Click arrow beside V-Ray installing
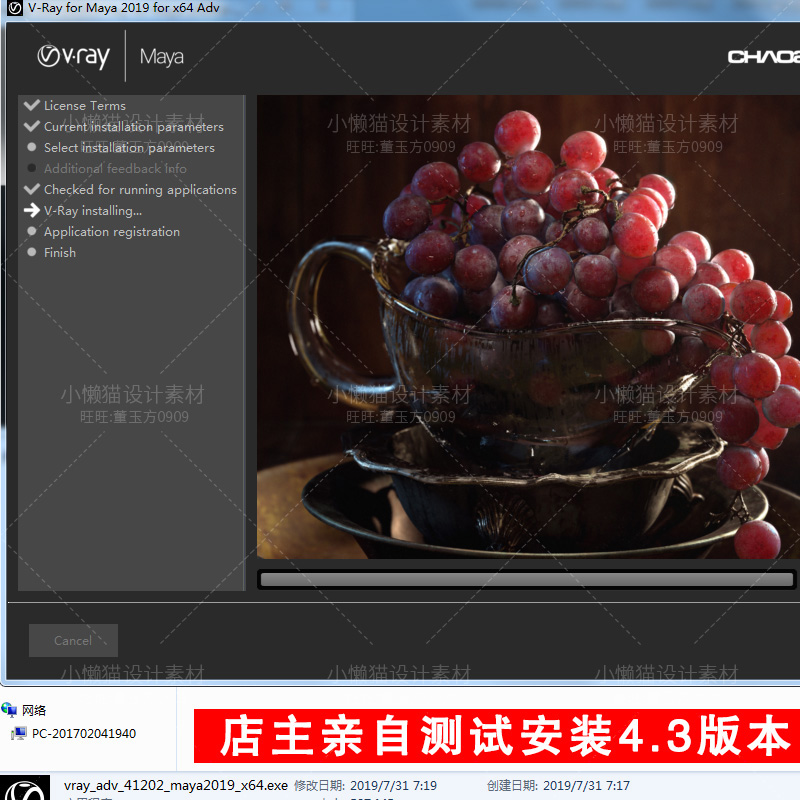Image resolution: width=800 pixels, height=800 pixels. coord(32,210)
